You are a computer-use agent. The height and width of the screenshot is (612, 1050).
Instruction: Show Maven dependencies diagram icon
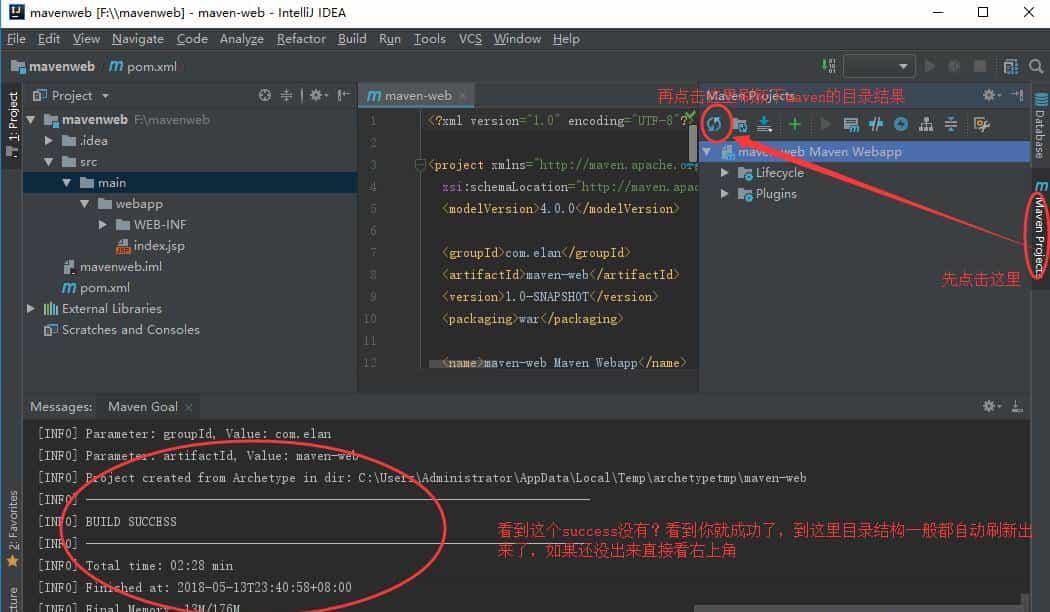click(x=927, y=124)
